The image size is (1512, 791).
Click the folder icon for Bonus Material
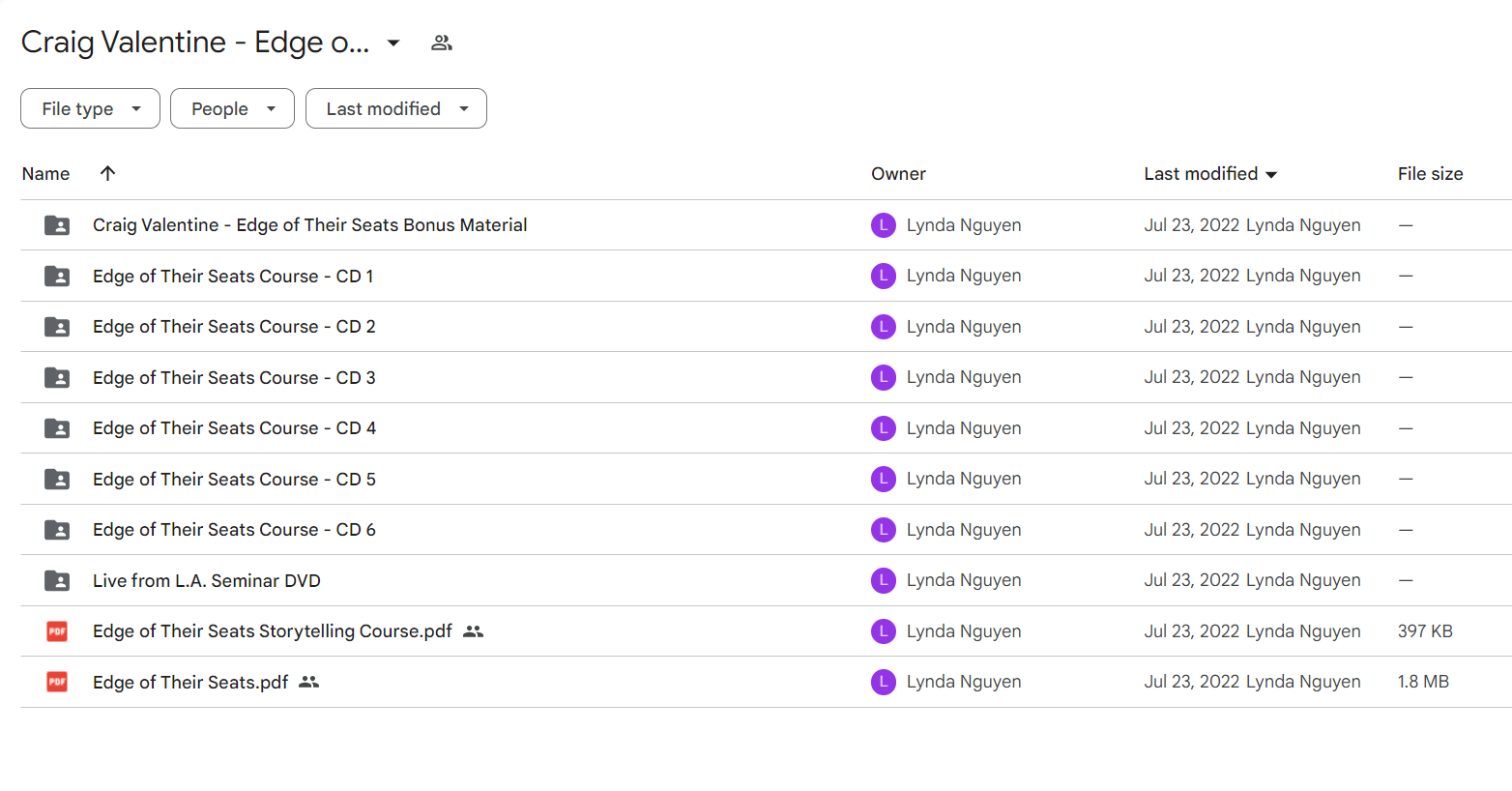[57, 225]
